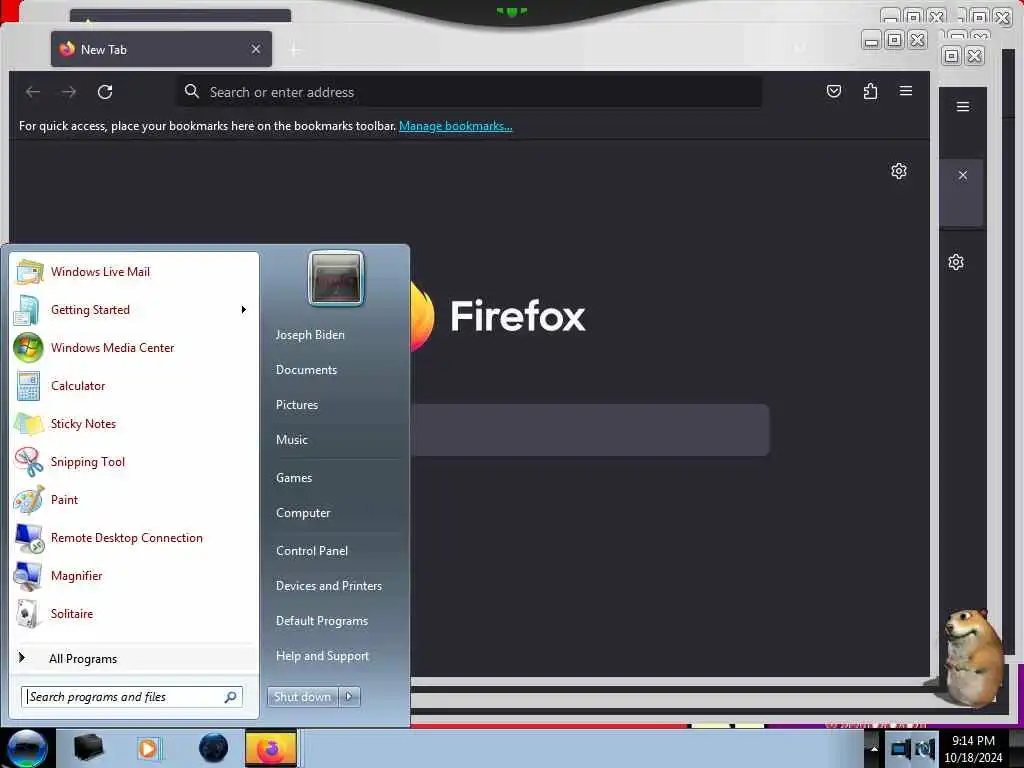The image size is (1024, 768).
Task: Open hamburger menu in background window
Action: [x=963, y=106]
